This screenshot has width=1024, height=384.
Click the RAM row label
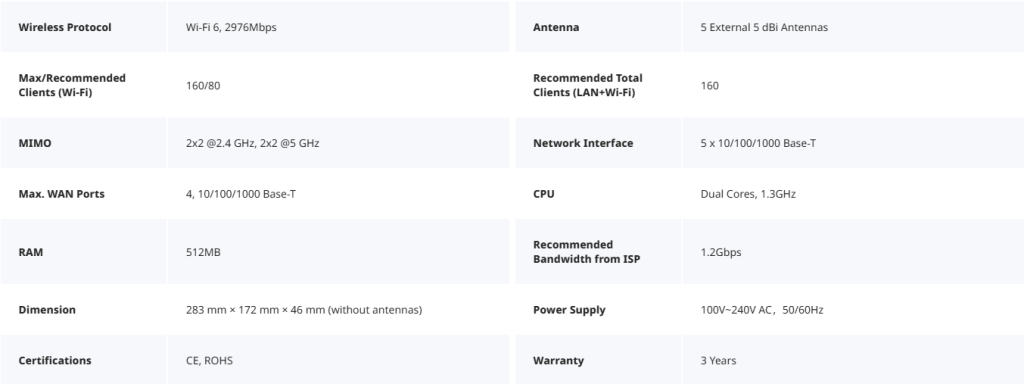[31, 252]
